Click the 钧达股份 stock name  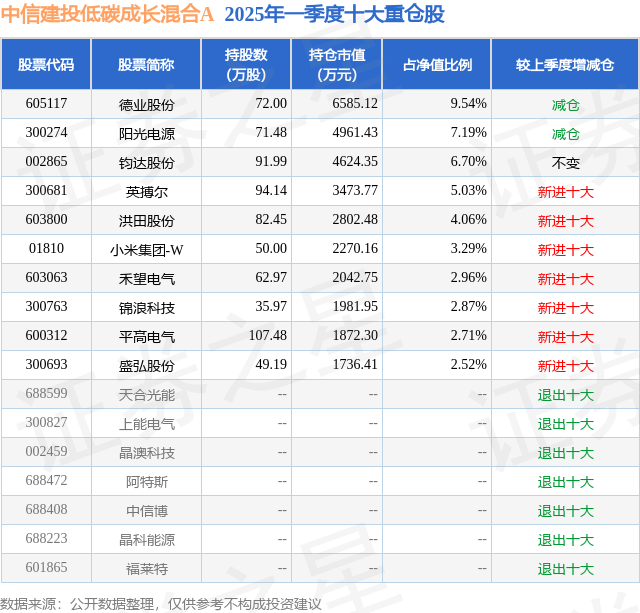click(147, 162)
